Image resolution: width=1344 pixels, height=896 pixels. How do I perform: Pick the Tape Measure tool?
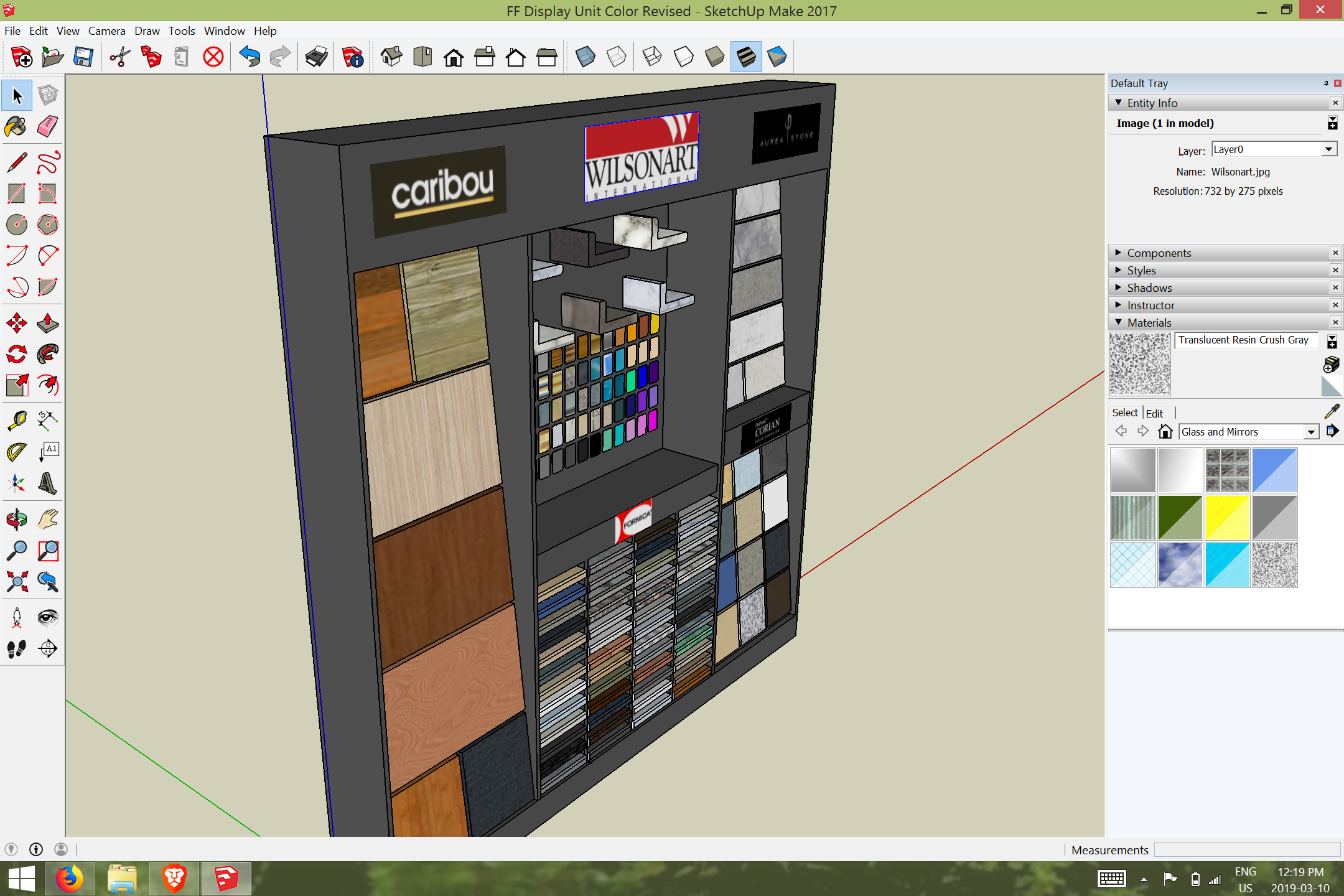point(16,420)
